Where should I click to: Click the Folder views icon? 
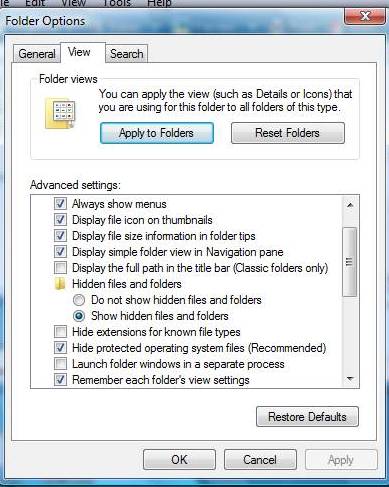[x=60, y=113]
